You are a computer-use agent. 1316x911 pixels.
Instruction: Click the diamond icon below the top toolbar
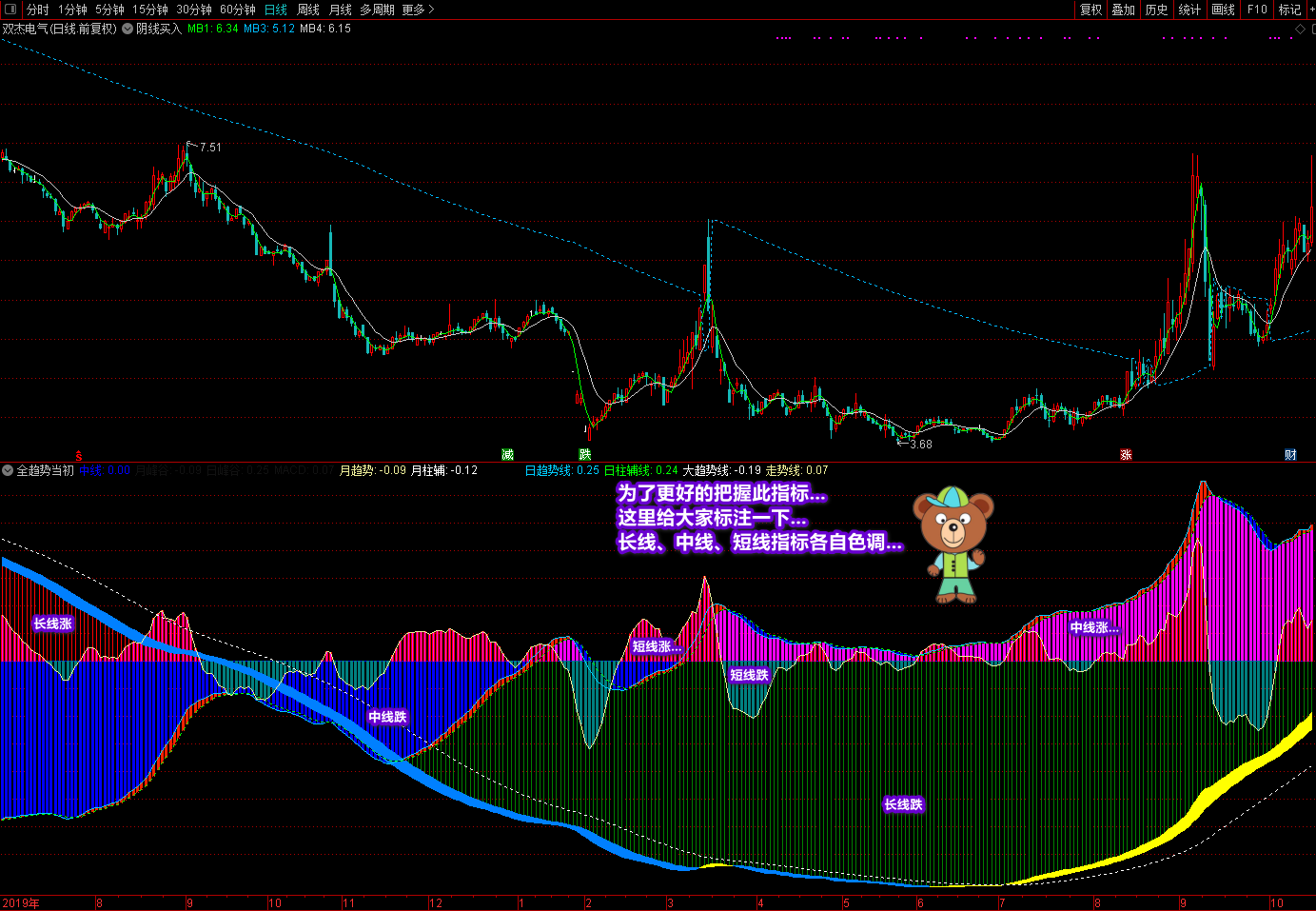point(1301,30)
